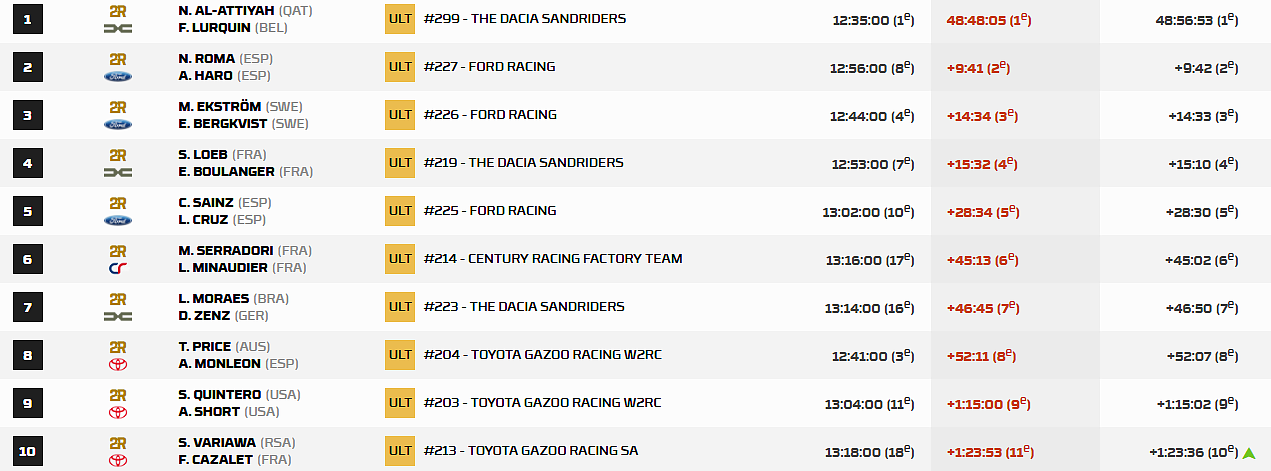
Task: Select the Ford logo beside M. Ekström
Action: point(118,124)
